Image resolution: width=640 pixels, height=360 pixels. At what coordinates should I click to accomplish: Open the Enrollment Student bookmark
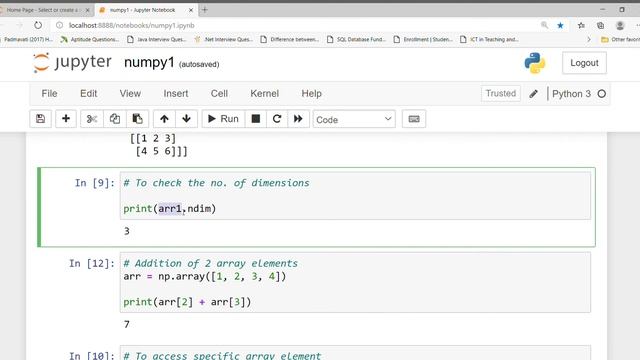(423, 40)
